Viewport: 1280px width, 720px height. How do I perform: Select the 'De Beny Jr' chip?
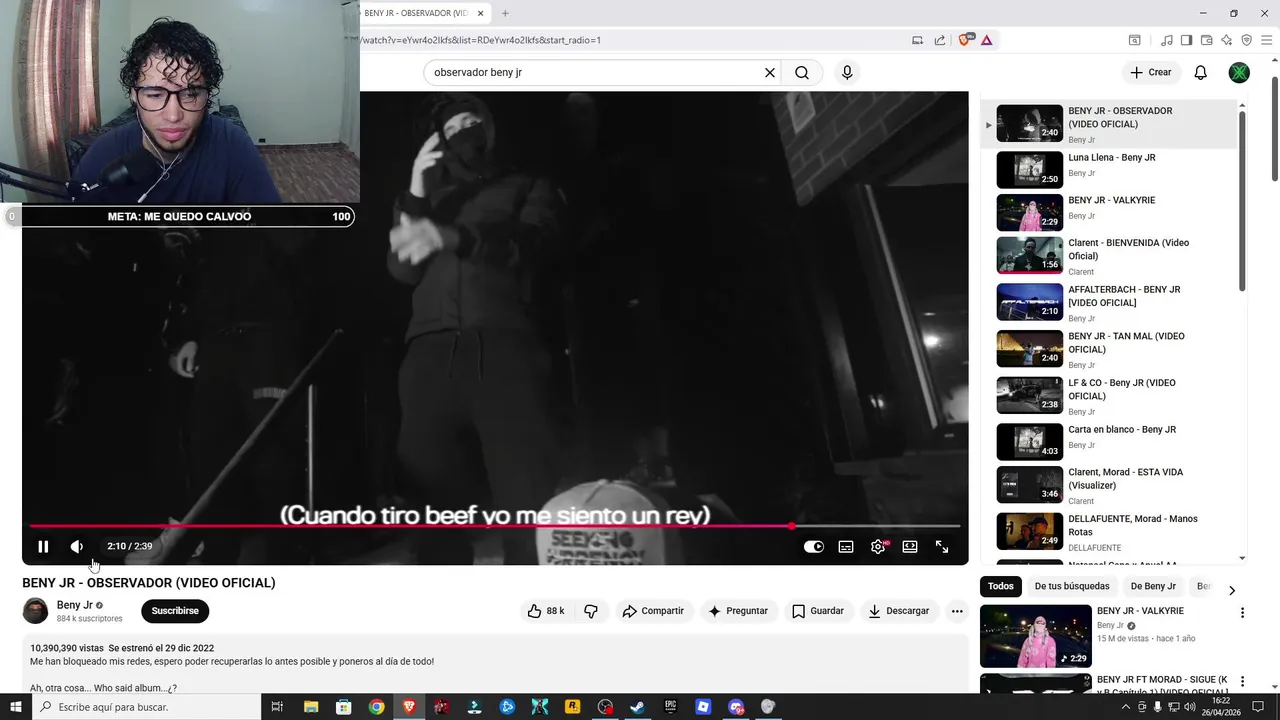coord(1153,586)
